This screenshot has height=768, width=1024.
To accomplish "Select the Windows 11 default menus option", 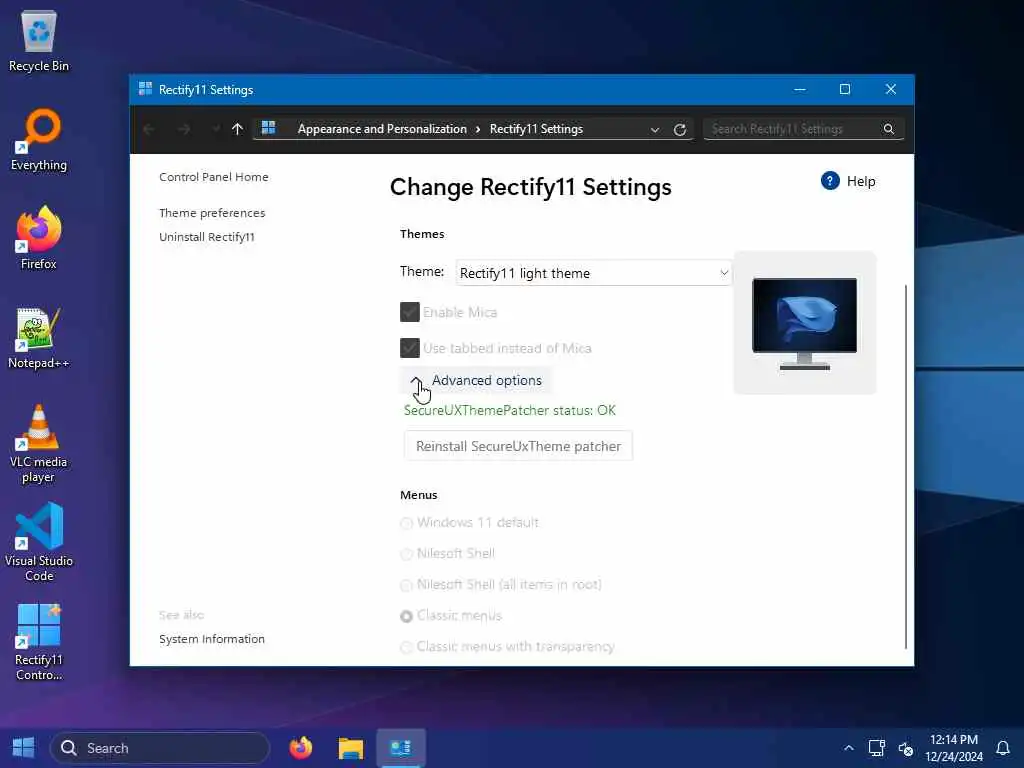I will pyautogui.click(x=406, y=523).
